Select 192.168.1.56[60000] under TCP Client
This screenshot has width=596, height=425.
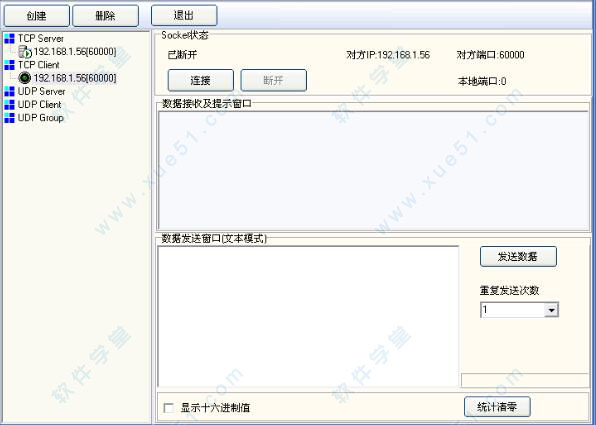point(75,78)
